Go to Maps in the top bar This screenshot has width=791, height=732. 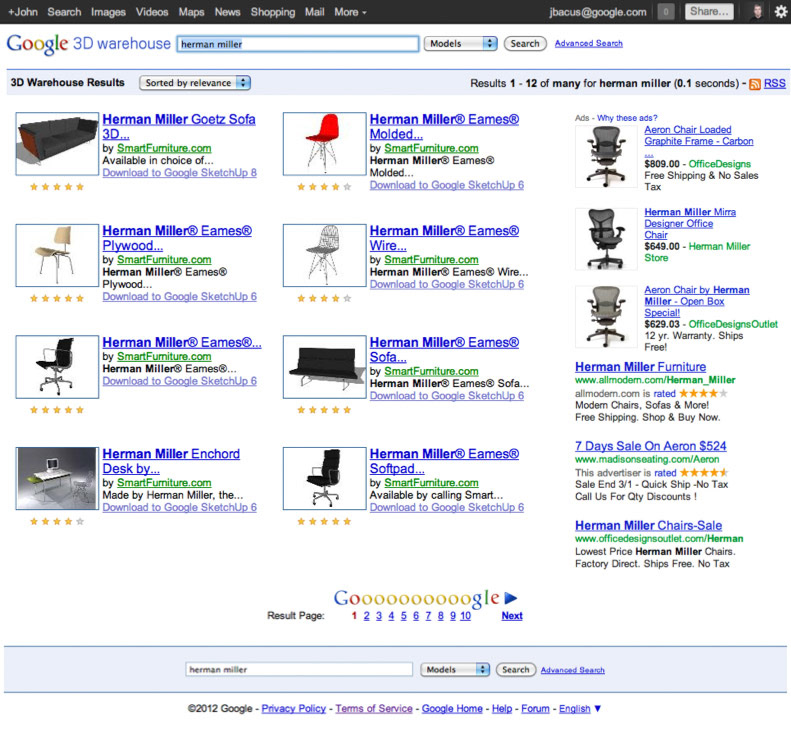coord(191,12)
